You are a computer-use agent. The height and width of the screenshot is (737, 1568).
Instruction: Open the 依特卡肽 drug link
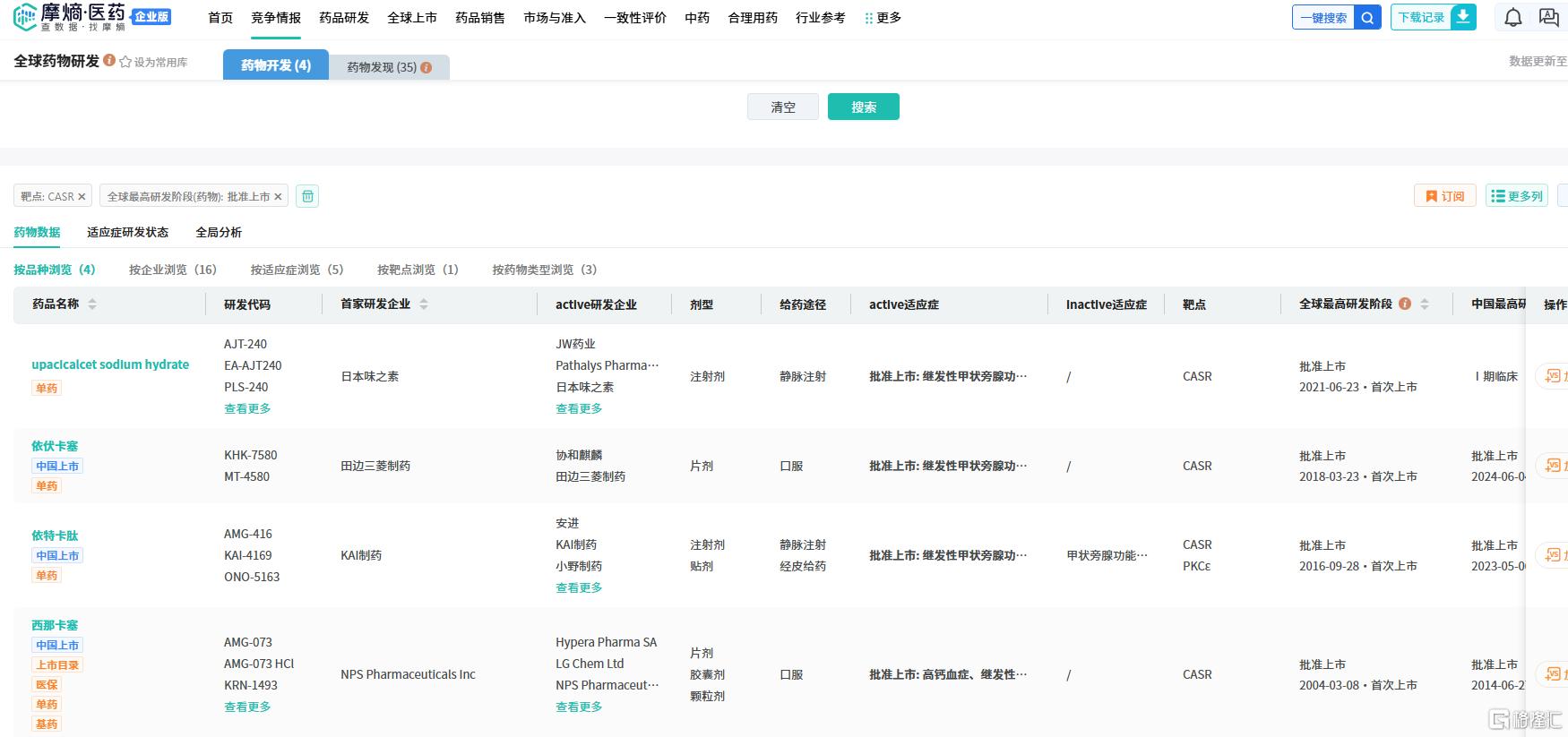[x=55, y=536]
